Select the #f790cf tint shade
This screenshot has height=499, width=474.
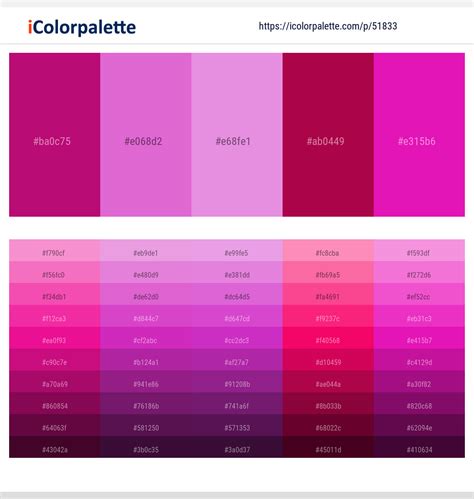coord(55,250)
